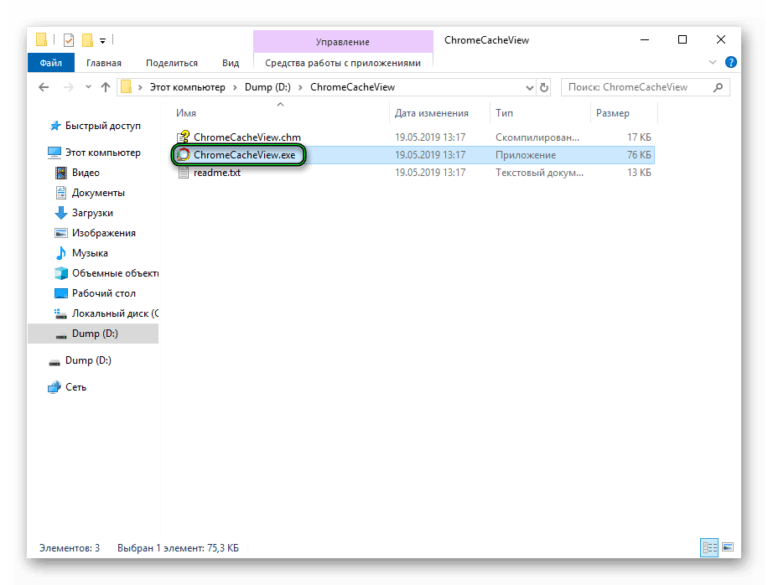Select Этот компьютер in the navigation pane
This screenshot has width=768, height=585.
point(103,153)
